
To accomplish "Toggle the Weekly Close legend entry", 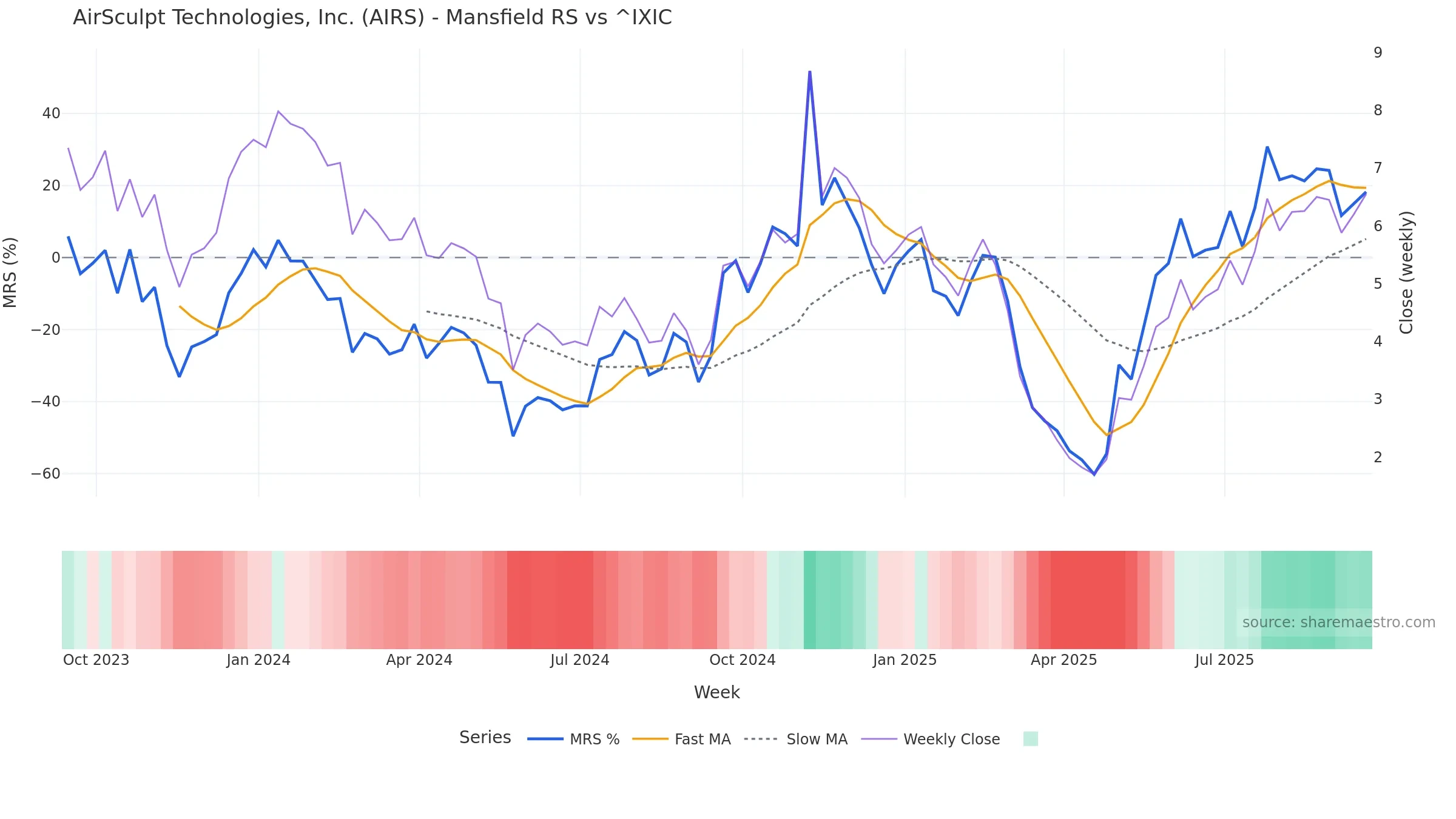I will (931, 739).
